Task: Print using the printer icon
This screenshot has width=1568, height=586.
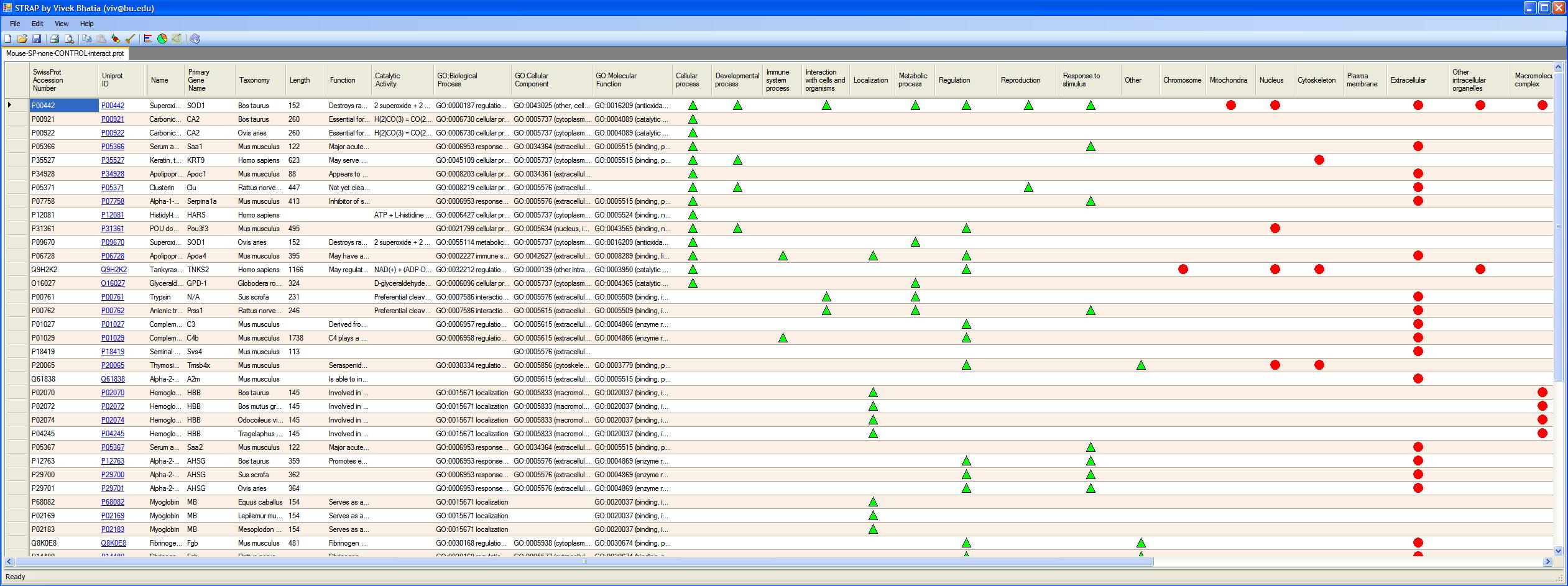Action: click(x=55, y=39)
